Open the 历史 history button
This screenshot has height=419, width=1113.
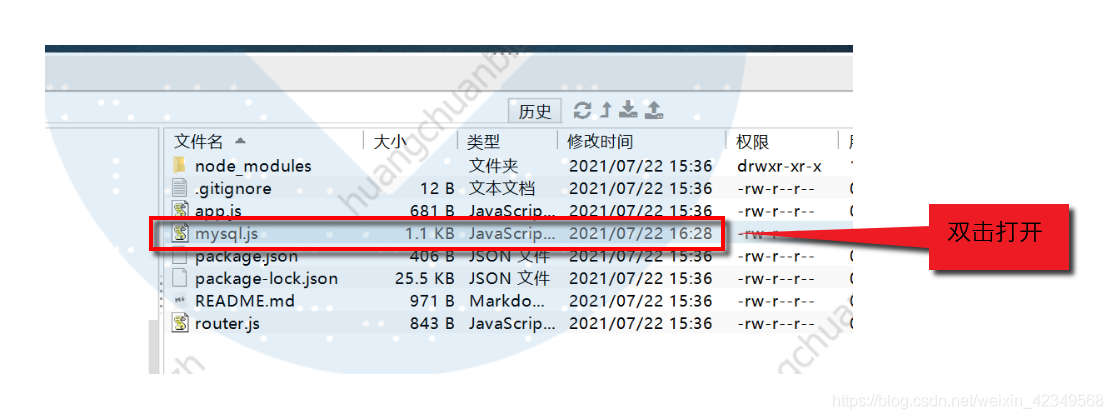(534, 111)
